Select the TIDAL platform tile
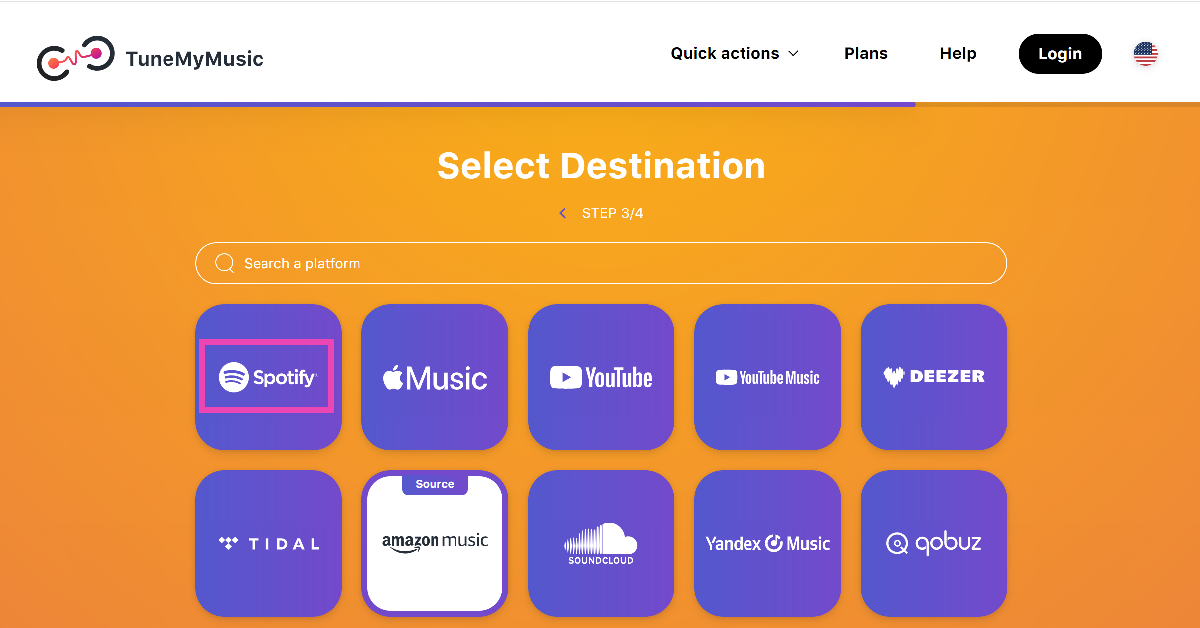Screen dimensions: 1200x628 click(268, 543)
